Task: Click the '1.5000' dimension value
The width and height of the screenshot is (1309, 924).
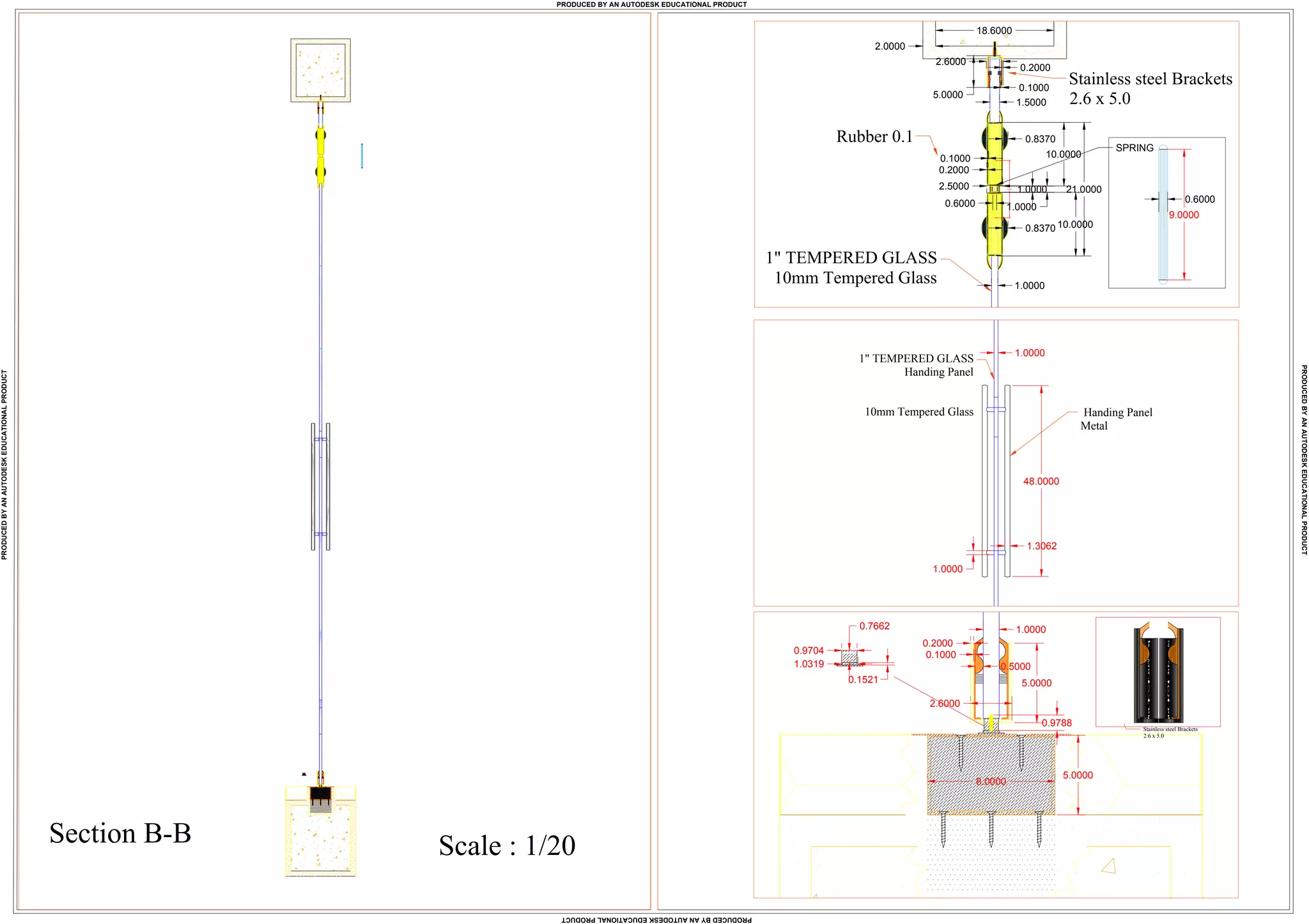Action: tap(1032, 102)
